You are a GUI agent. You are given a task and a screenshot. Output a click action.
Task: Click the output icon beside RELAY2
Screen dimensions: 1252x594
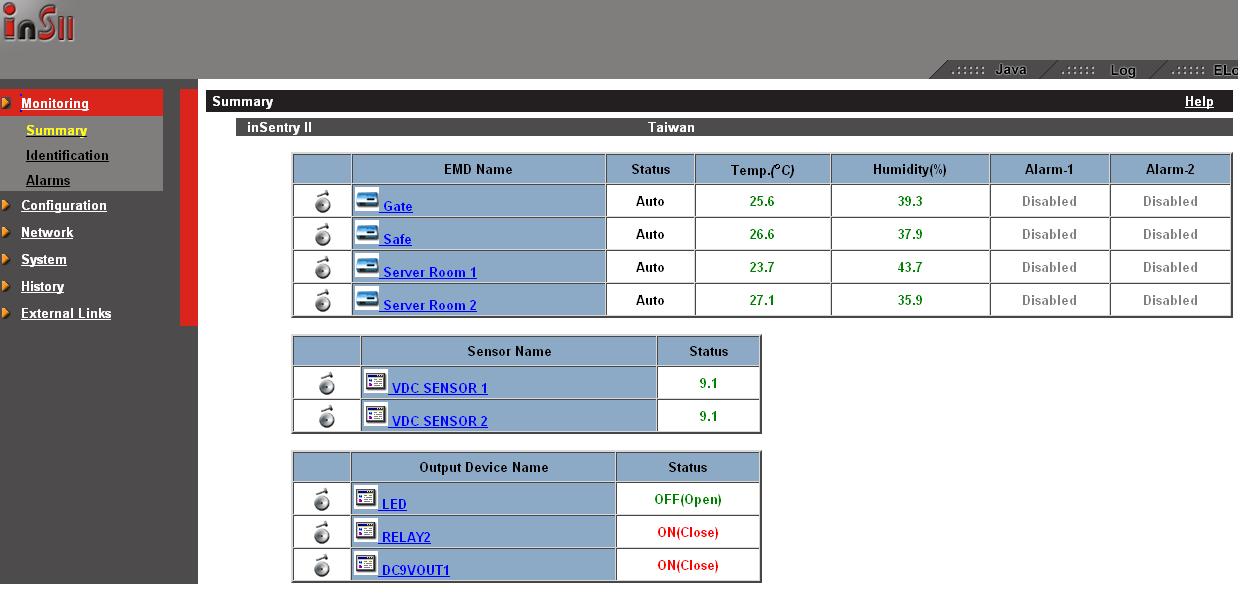pyautogui.click(x=366, y=531)
